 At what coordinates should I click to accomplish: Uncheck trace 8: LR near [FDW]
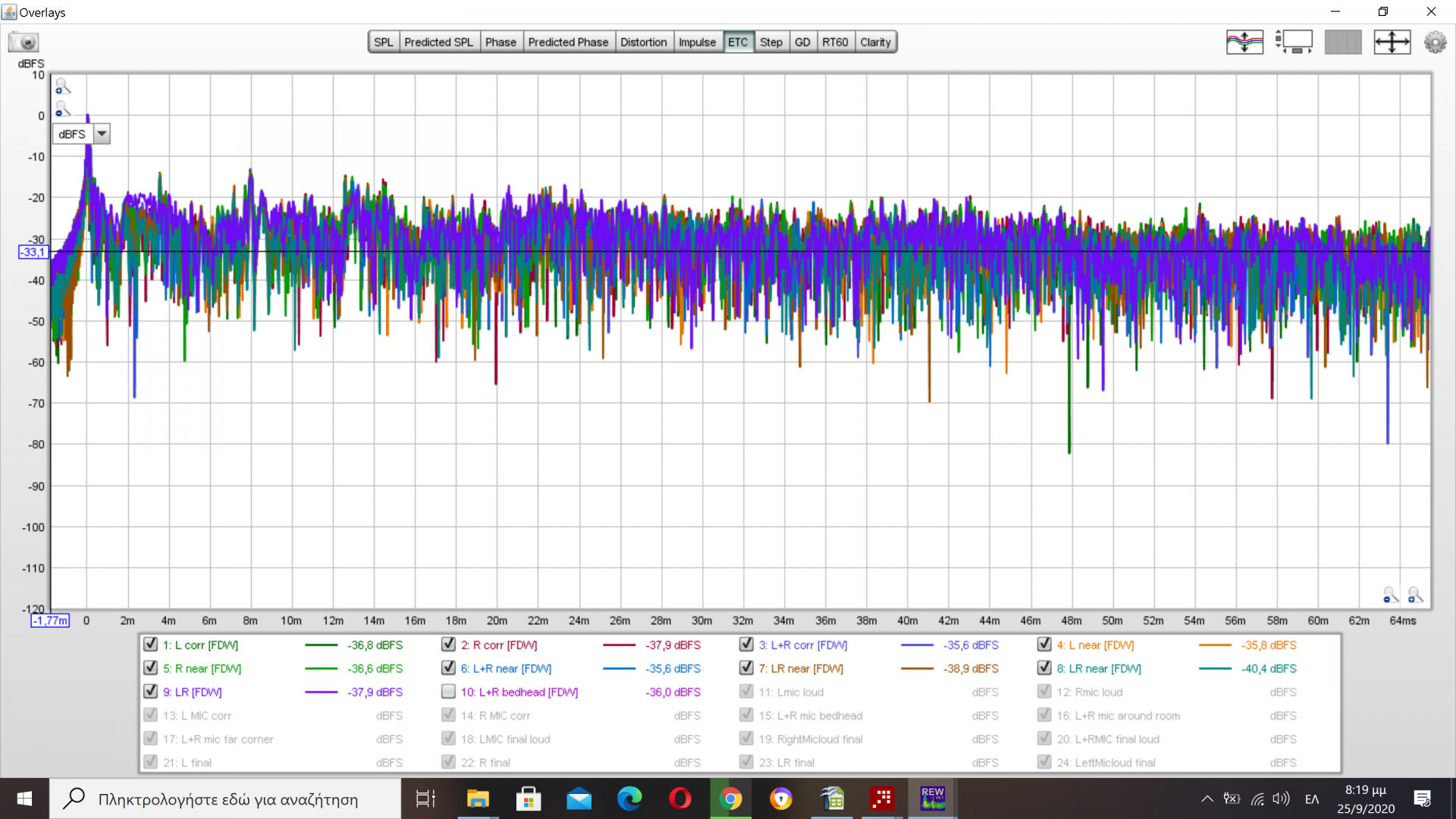pos(1044,668)
